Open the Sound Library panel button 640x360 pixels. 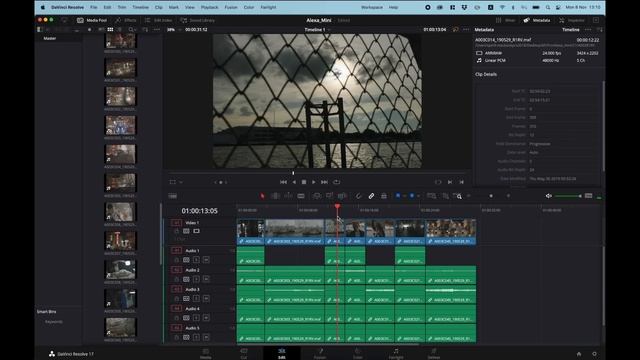tap(198, 20)
